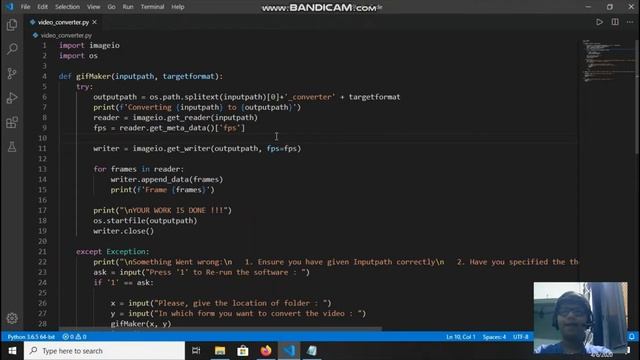Click 'os.startfile(outputpath)' line

(145, 220)
